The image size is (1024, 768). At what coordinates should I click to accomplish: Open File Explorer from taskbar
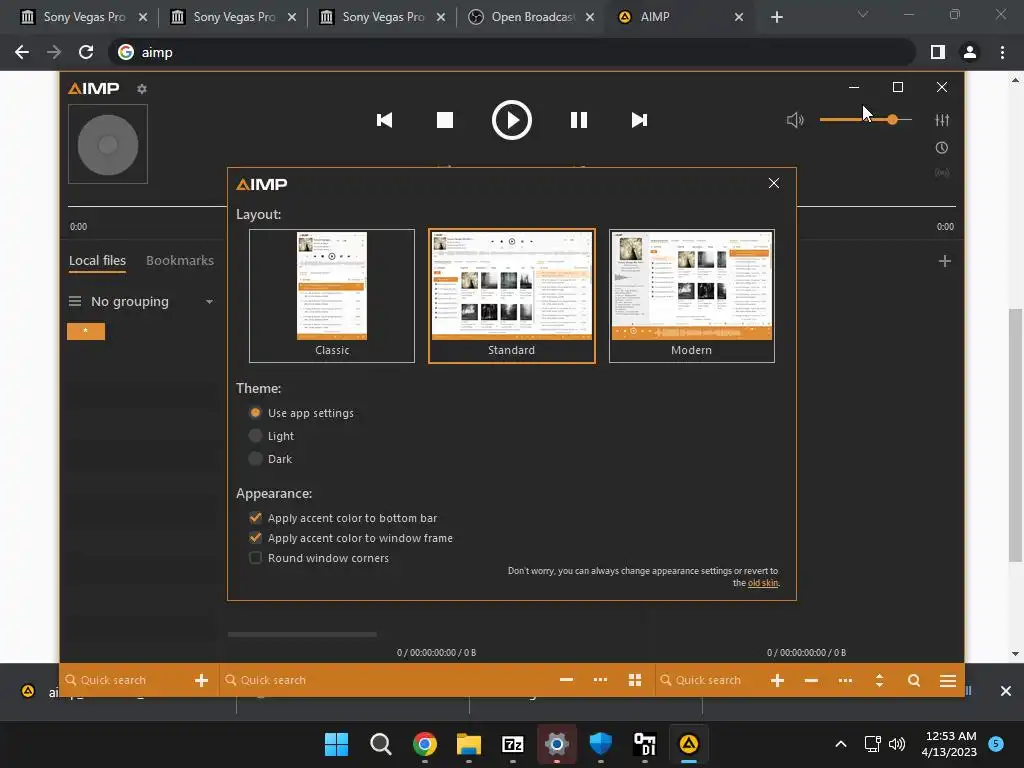click(x=468, y=744)
